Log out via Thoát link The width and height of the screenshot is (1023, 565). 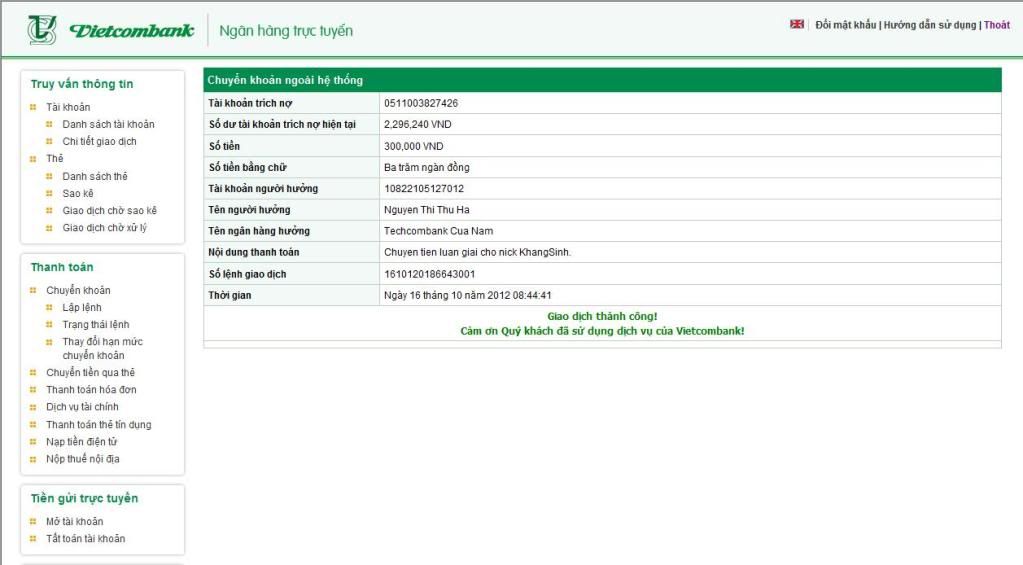coord(997,25)
